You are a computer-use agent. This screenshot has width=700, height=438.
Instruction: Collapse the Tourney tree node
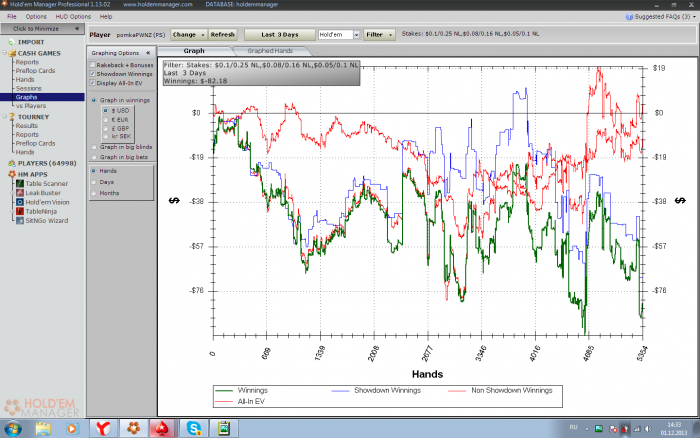4,117
